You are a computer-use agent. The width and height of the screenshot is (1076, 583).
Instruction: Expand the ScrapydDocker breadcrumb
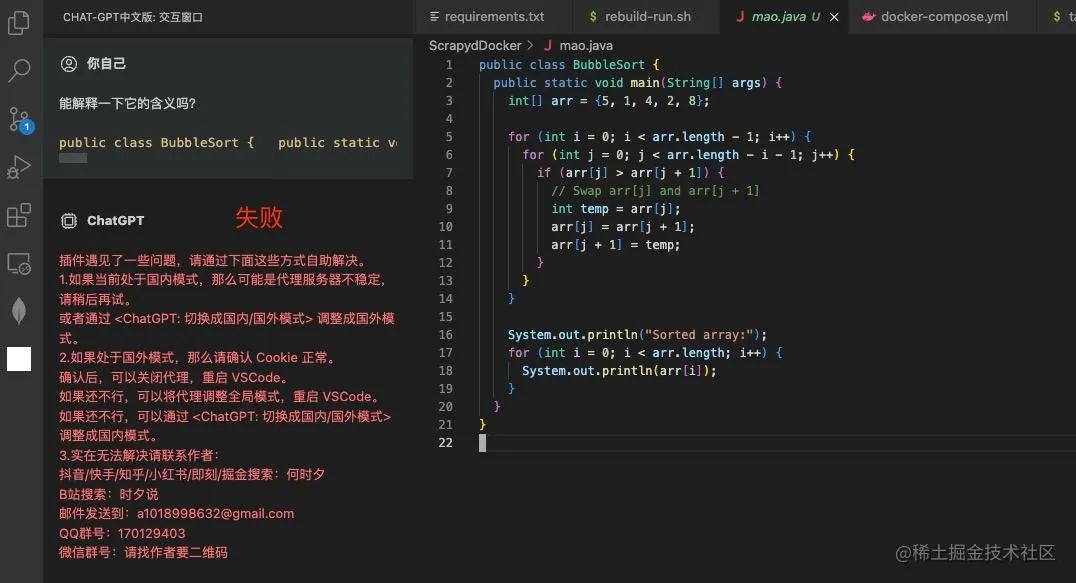click(475, 45)
